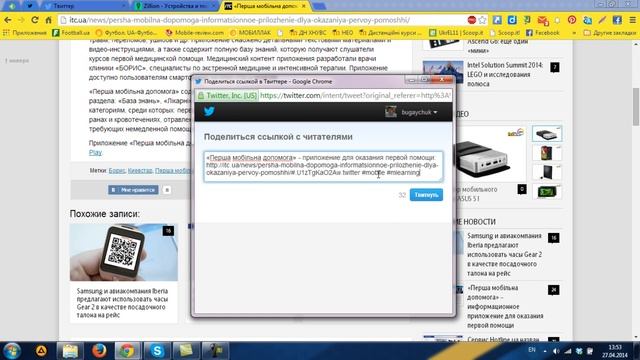Click the Twitter bird logo in popup
This screenshot has width=640, height=360.
209,111
